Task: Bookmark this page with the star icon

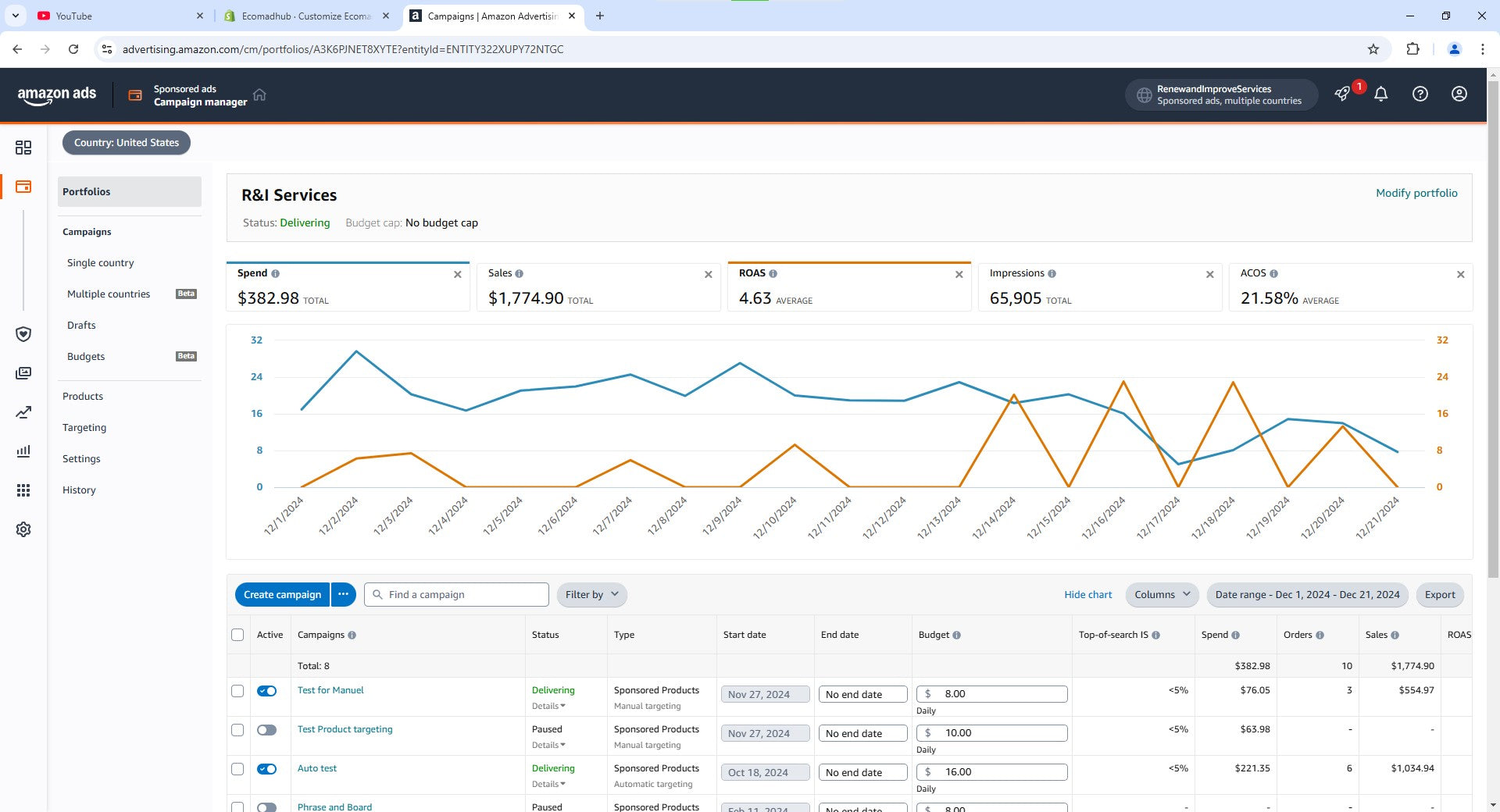Action: pos(1373,49)
